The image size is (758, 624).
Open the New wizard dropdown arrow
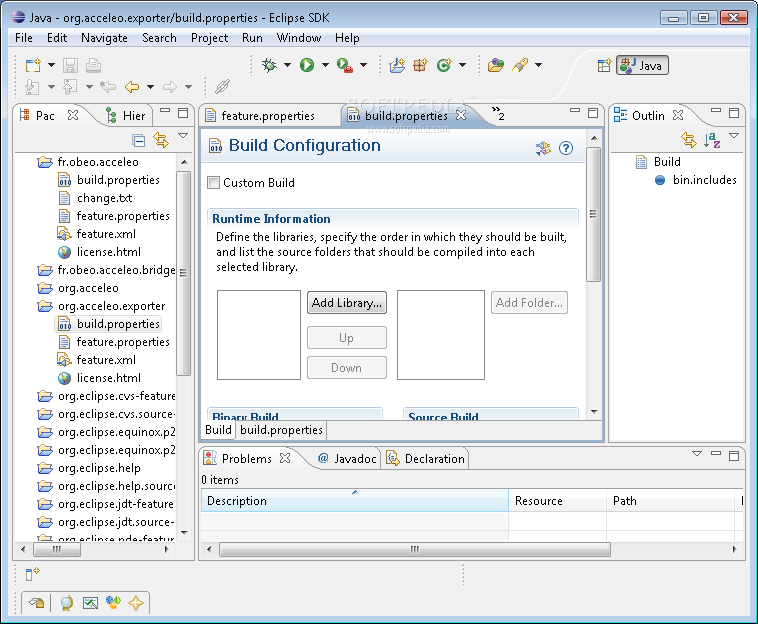point(51,65)
